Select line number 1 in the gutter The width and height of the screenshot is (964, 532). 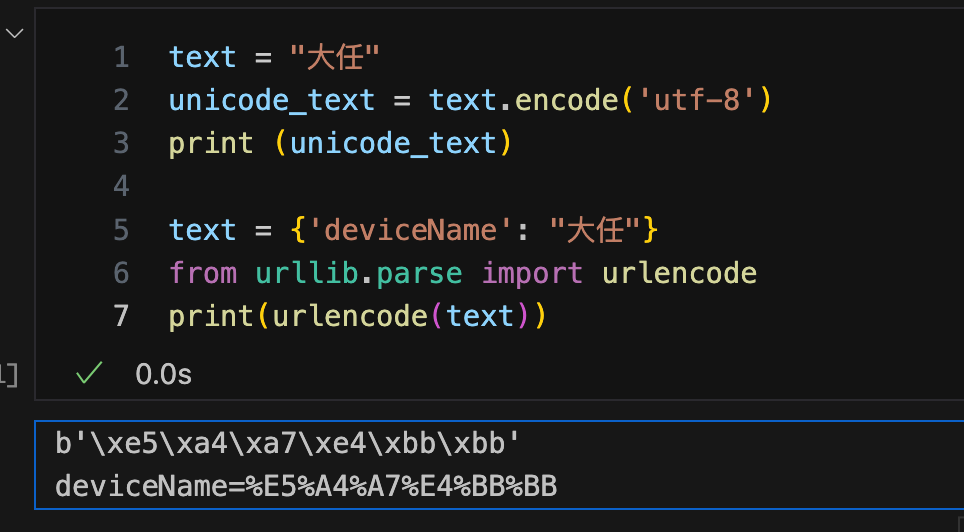(121, 57)
